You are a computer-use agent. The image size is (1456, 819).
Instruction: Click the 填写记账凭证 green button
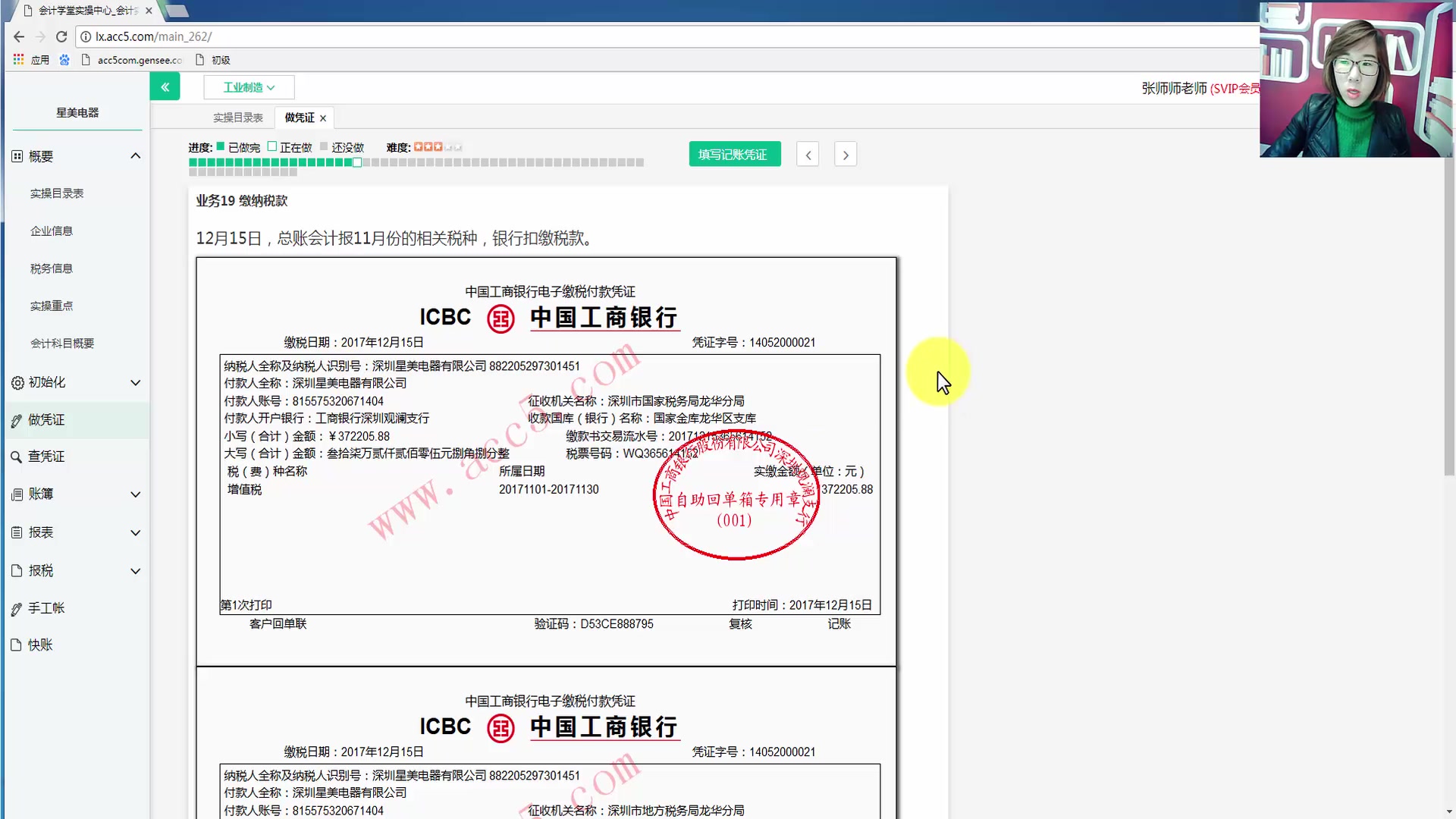pos(734,155)
